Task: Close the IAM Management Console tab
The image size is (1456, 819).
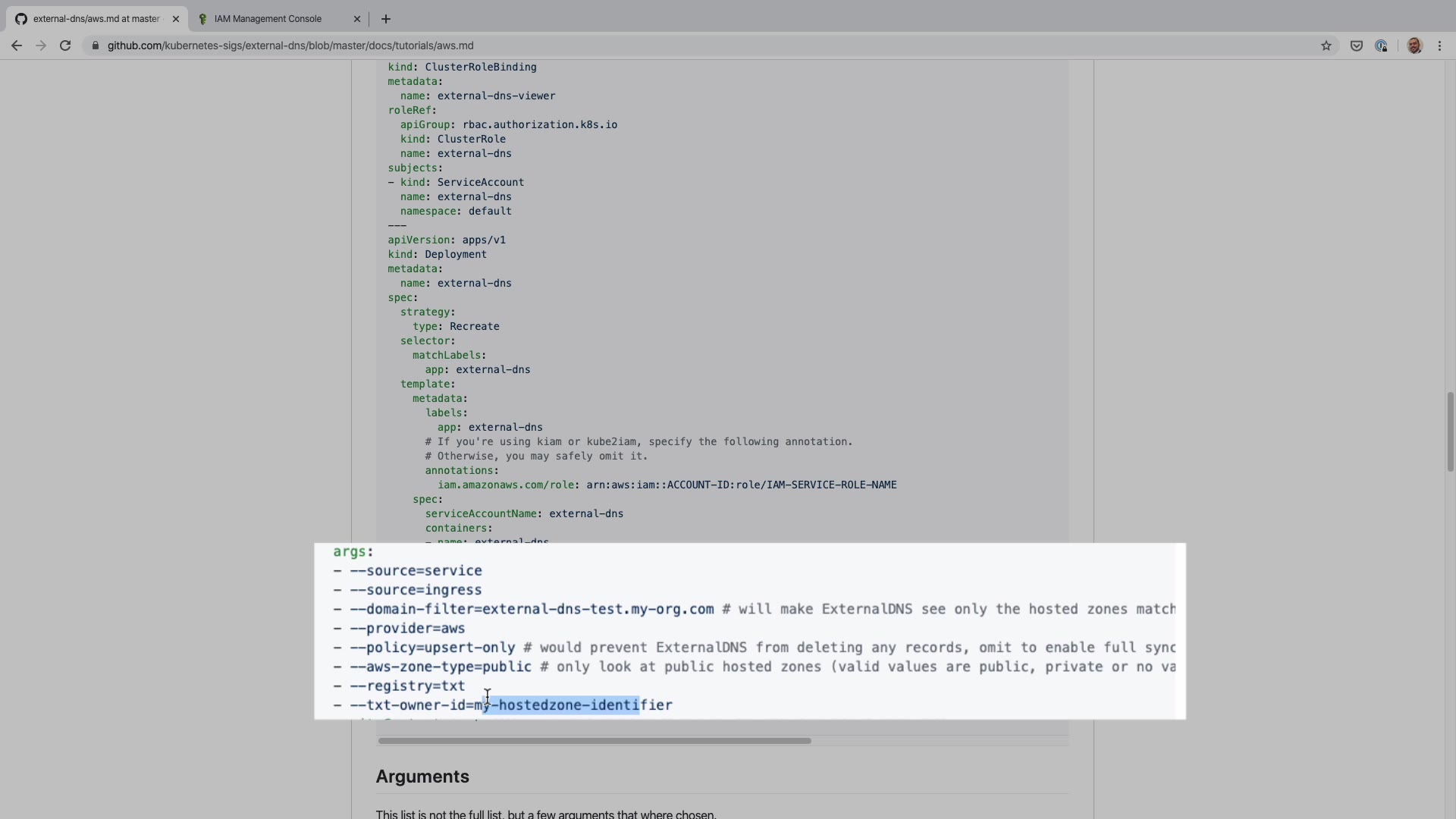Action: coord(357,19)
